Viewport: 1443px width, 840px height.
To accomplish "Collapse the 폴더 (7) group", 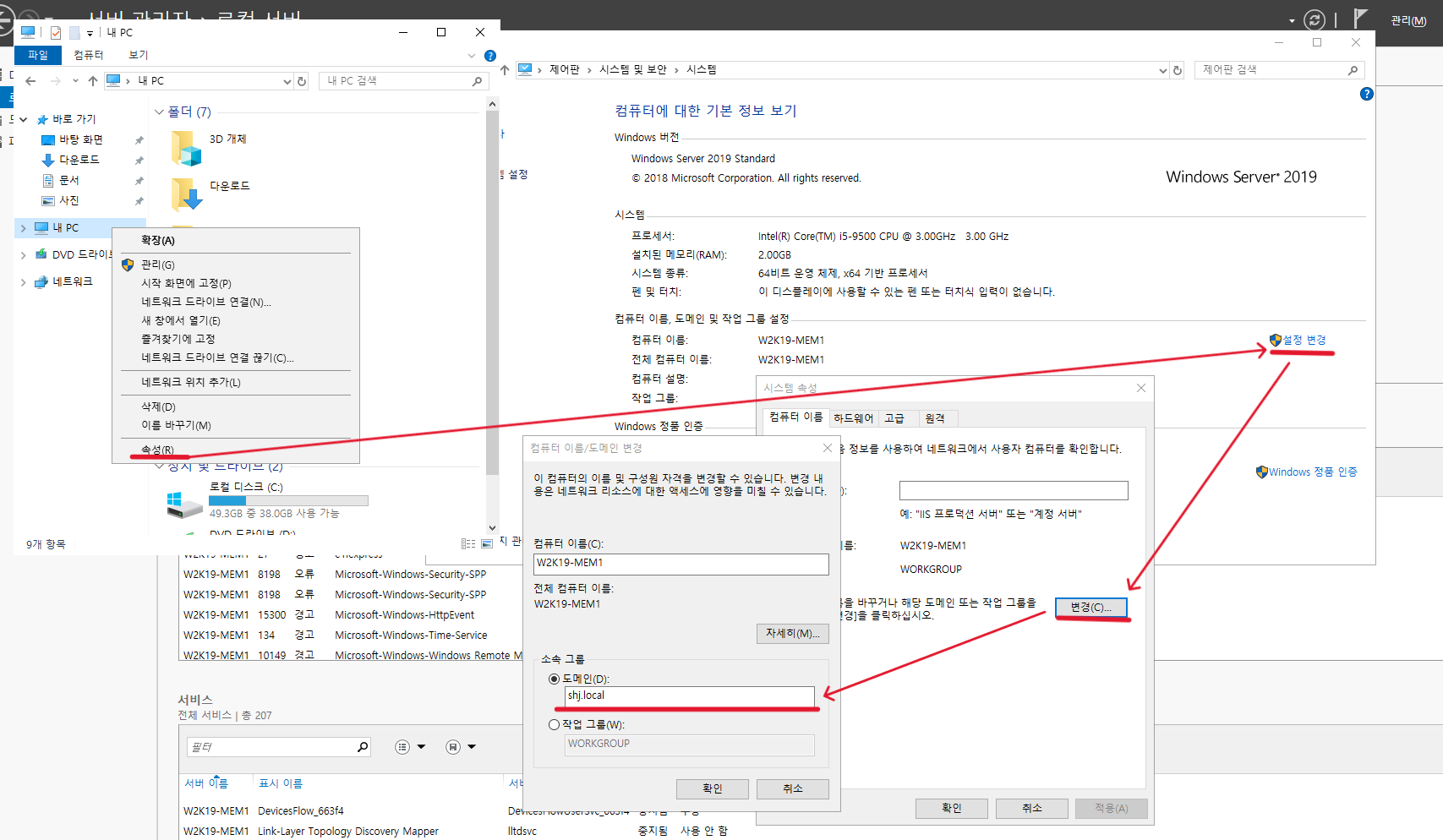I will [159, 112].
